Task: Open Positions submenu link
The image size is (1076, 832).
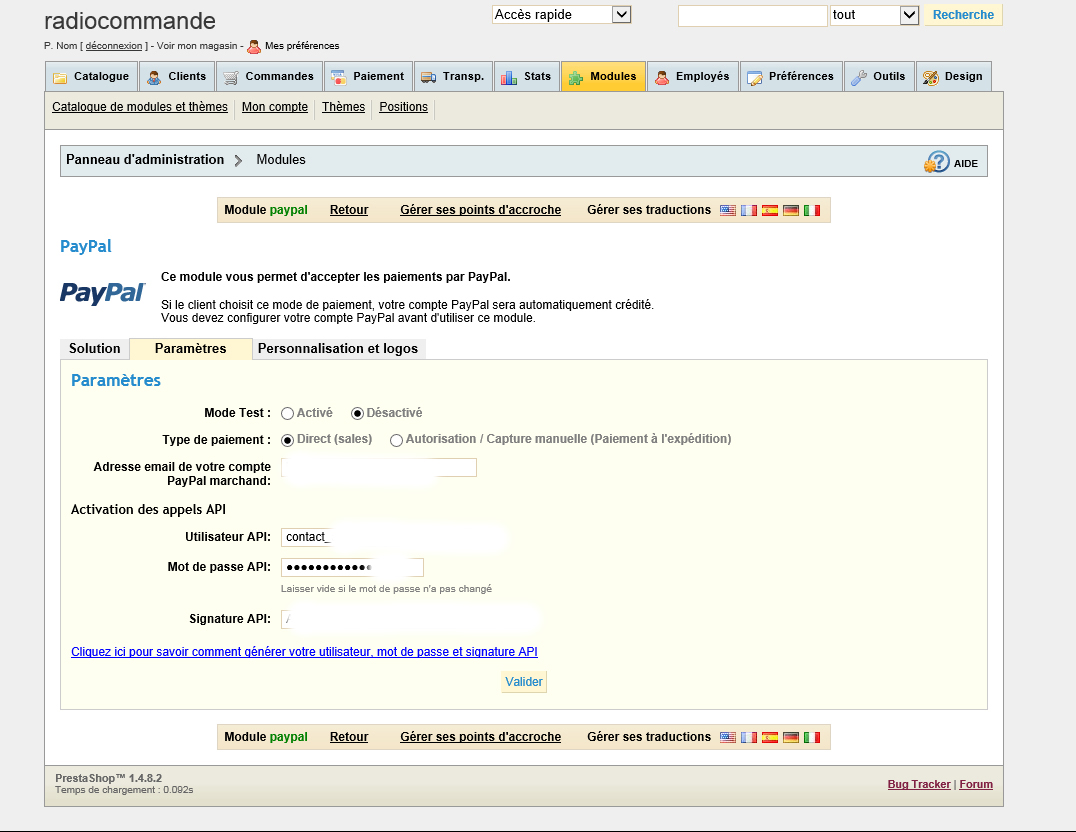Action: 404,107
